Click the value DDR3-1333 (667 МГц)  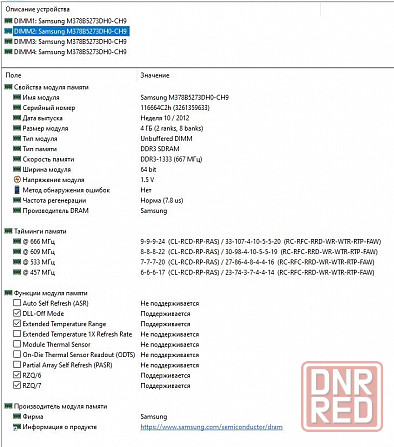(171, 159)
